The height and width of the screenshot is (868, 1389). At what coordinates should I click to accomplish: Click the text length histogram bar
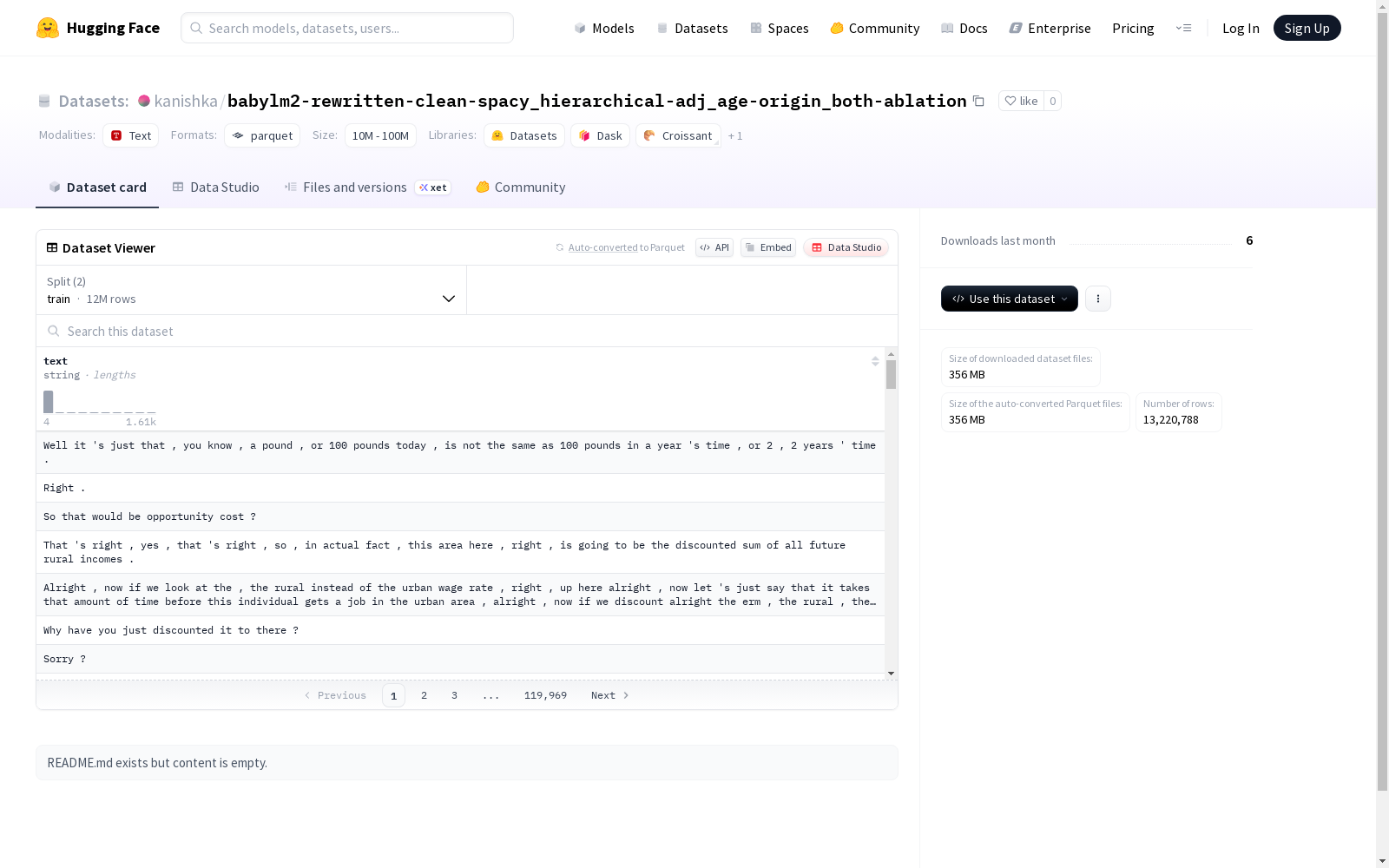point(49,402)
